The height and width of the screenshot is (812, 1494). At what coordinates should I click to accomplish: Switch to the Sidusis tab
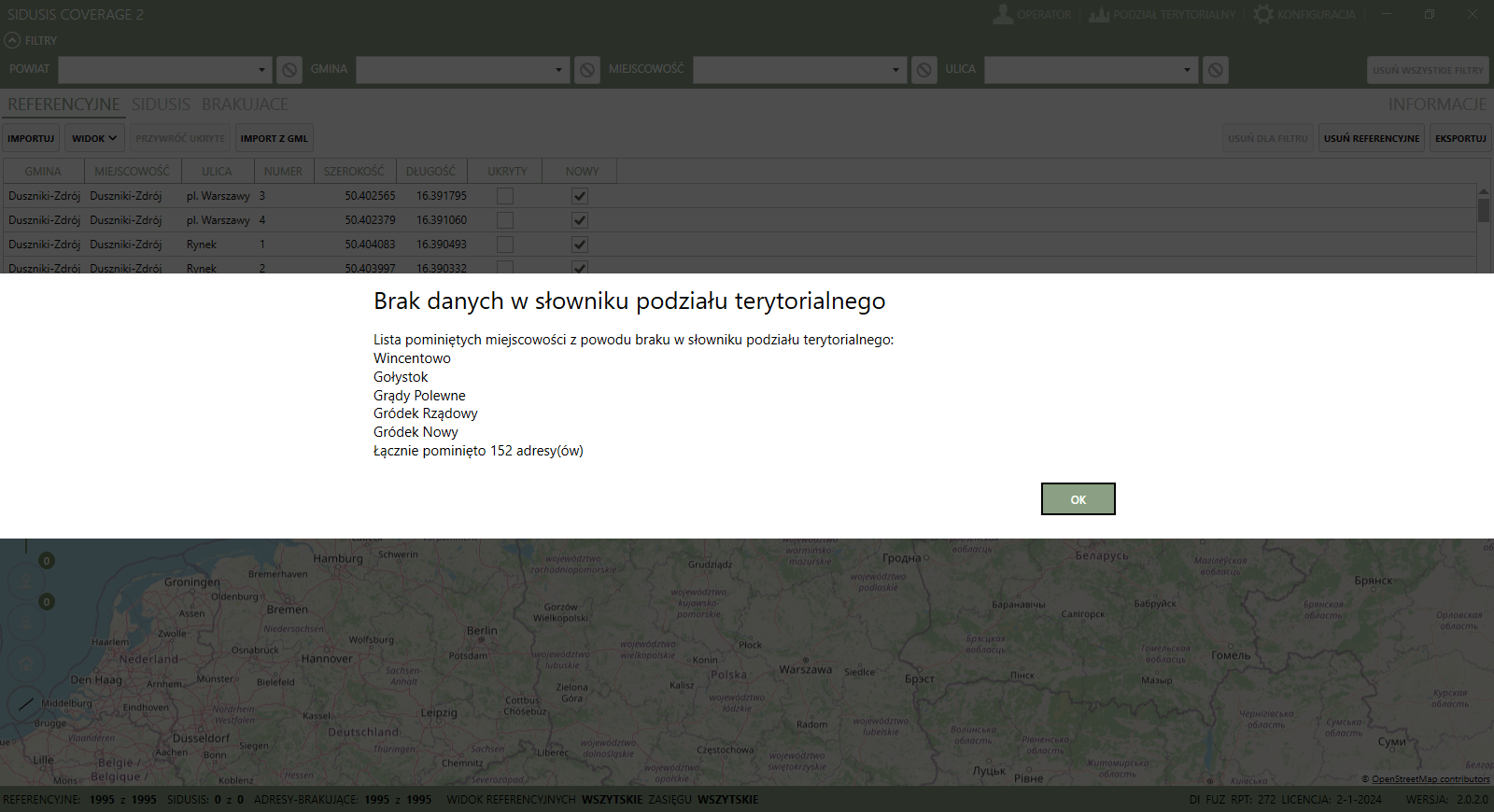click(161, 105)
